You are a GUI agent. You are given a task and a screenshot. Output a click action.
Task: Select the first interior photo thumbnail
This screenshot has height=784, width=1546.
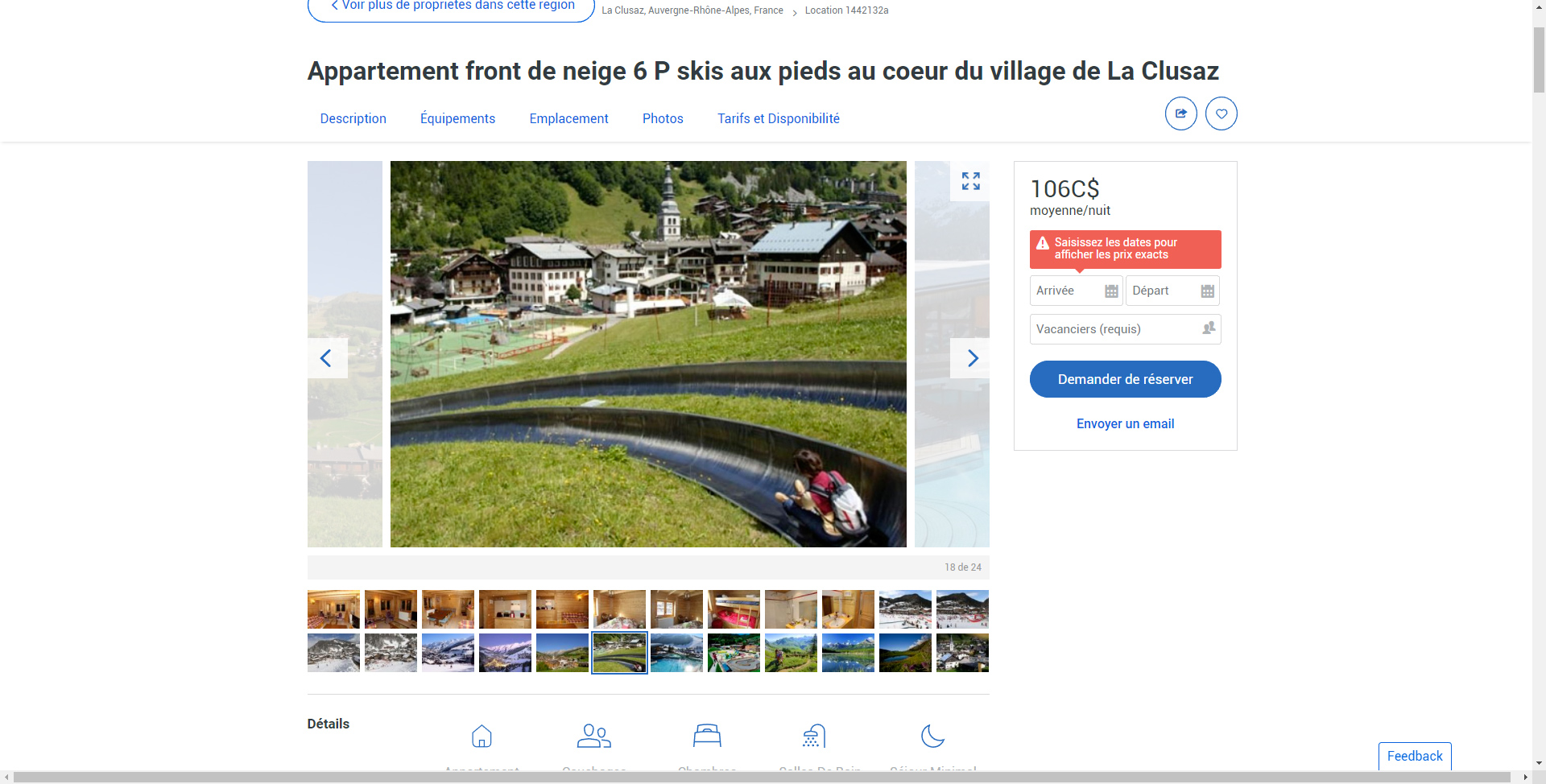(x=333, y=609)
